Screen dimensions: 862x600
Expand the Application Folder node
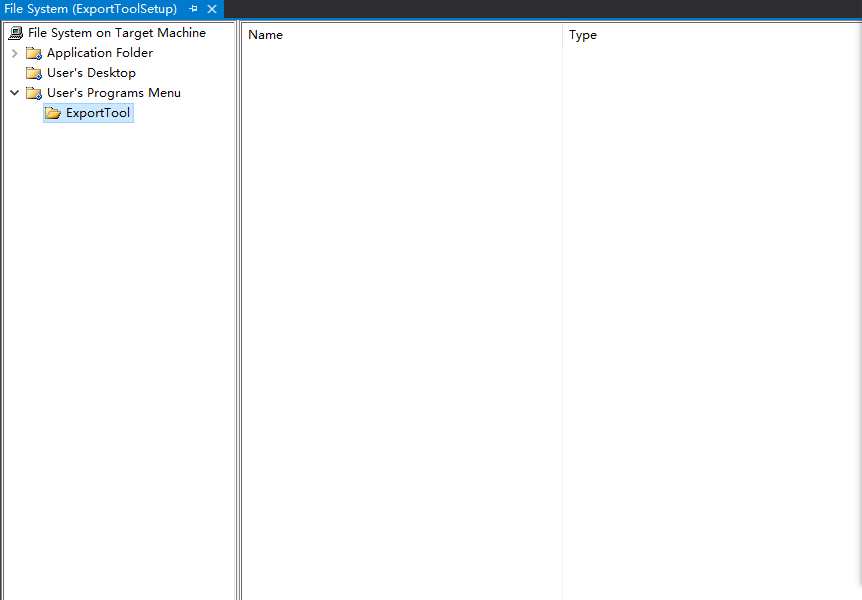pyautogui.click(x=14, y=53)
